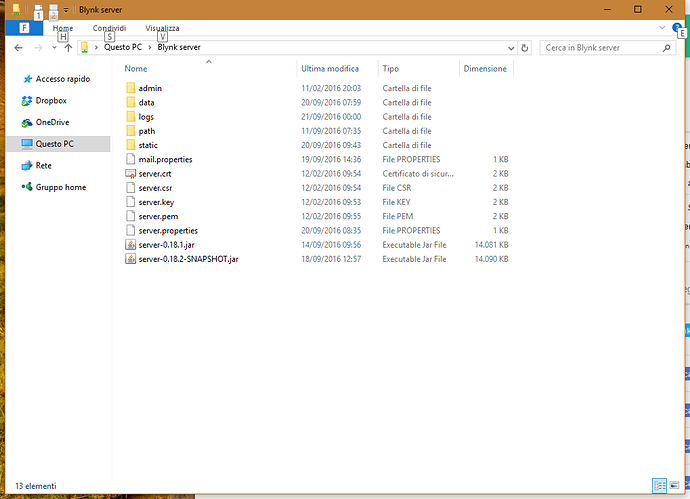Switch to details view layout icon

pos(660,485)
